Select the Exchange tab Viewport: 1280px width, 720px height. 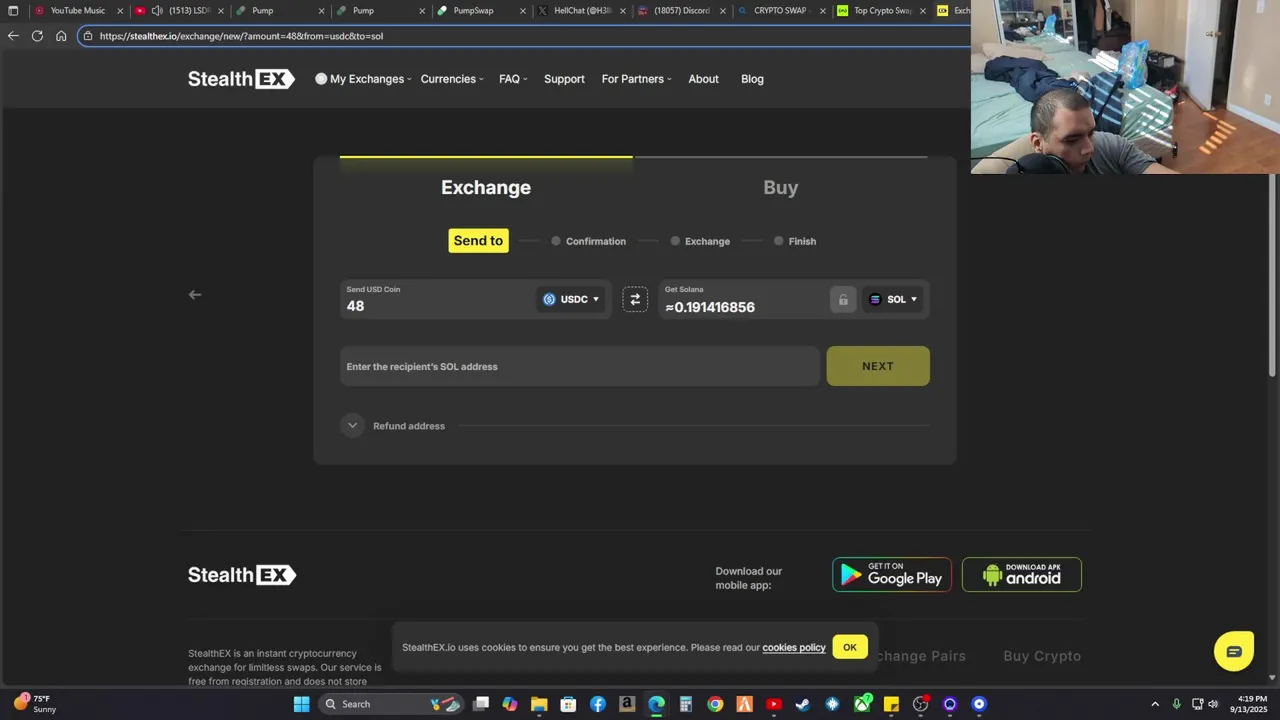(x=486, y=188)
